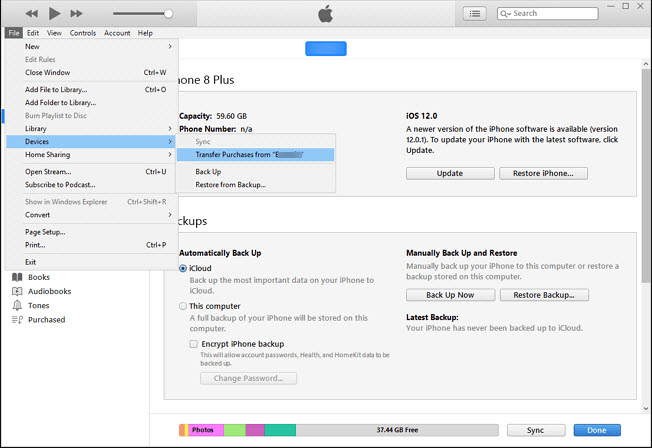This screenshot has height=448, width=652.
Task: Click the Restore iPhone button
Action: pos(543,173)
